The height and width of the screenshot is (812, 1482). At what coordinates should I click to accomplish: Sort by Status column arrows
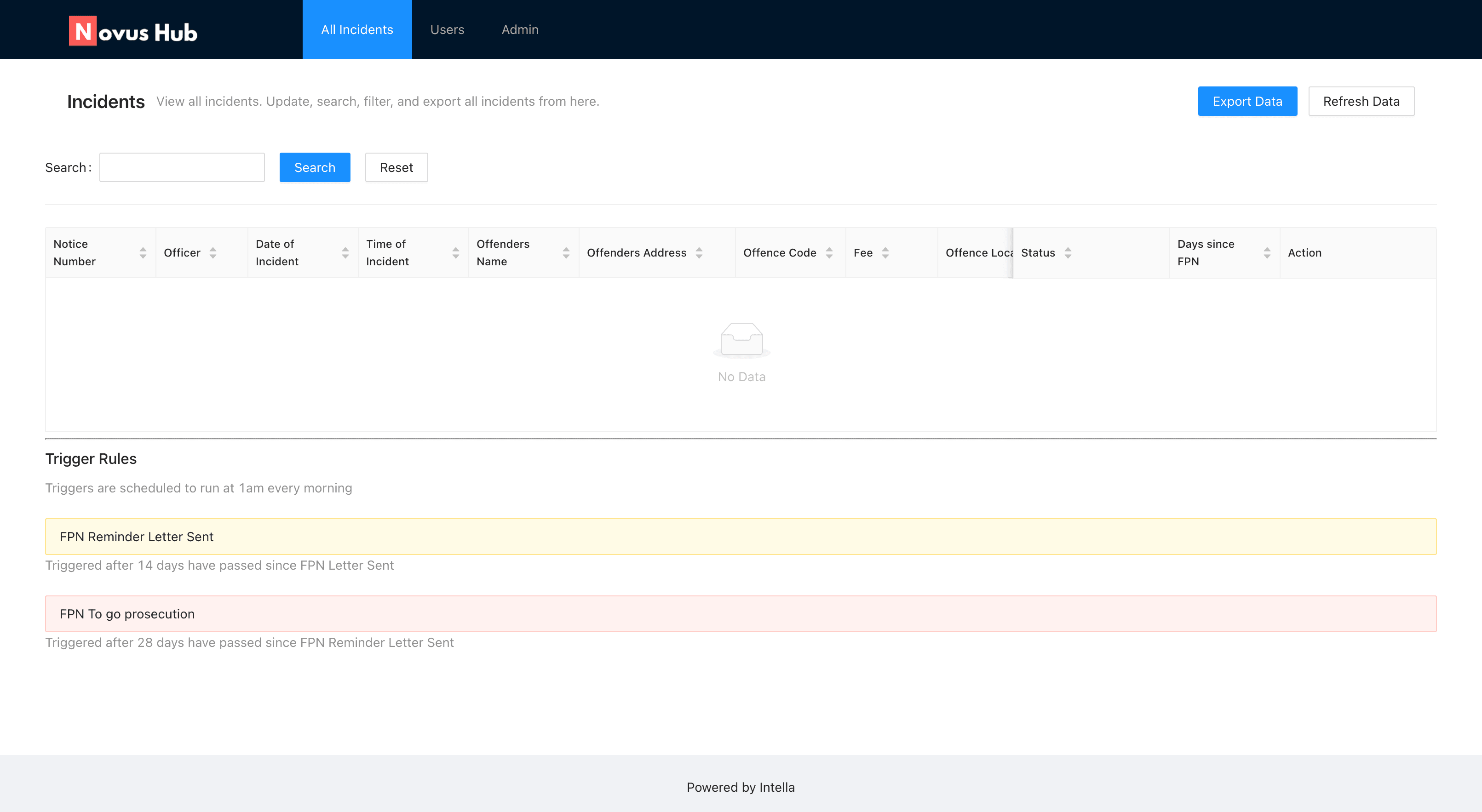(x=1068, y=252)
